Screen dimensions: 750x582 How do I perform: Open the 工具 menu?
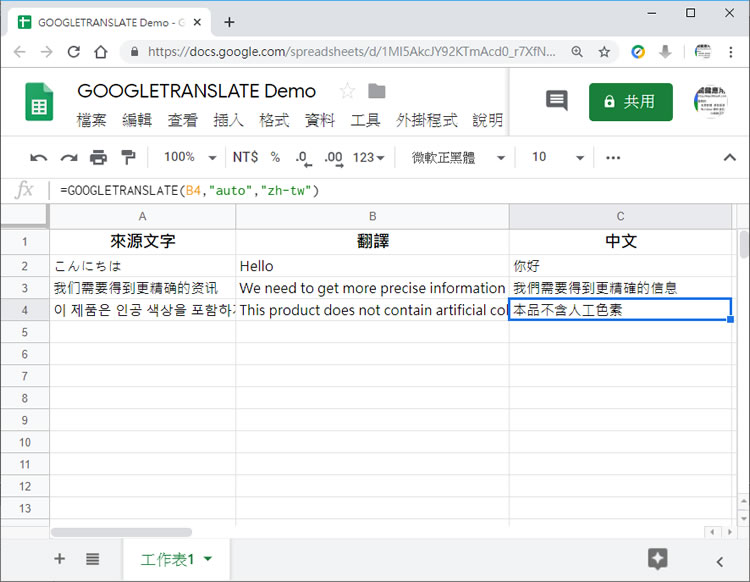click(x=365, y=120)
